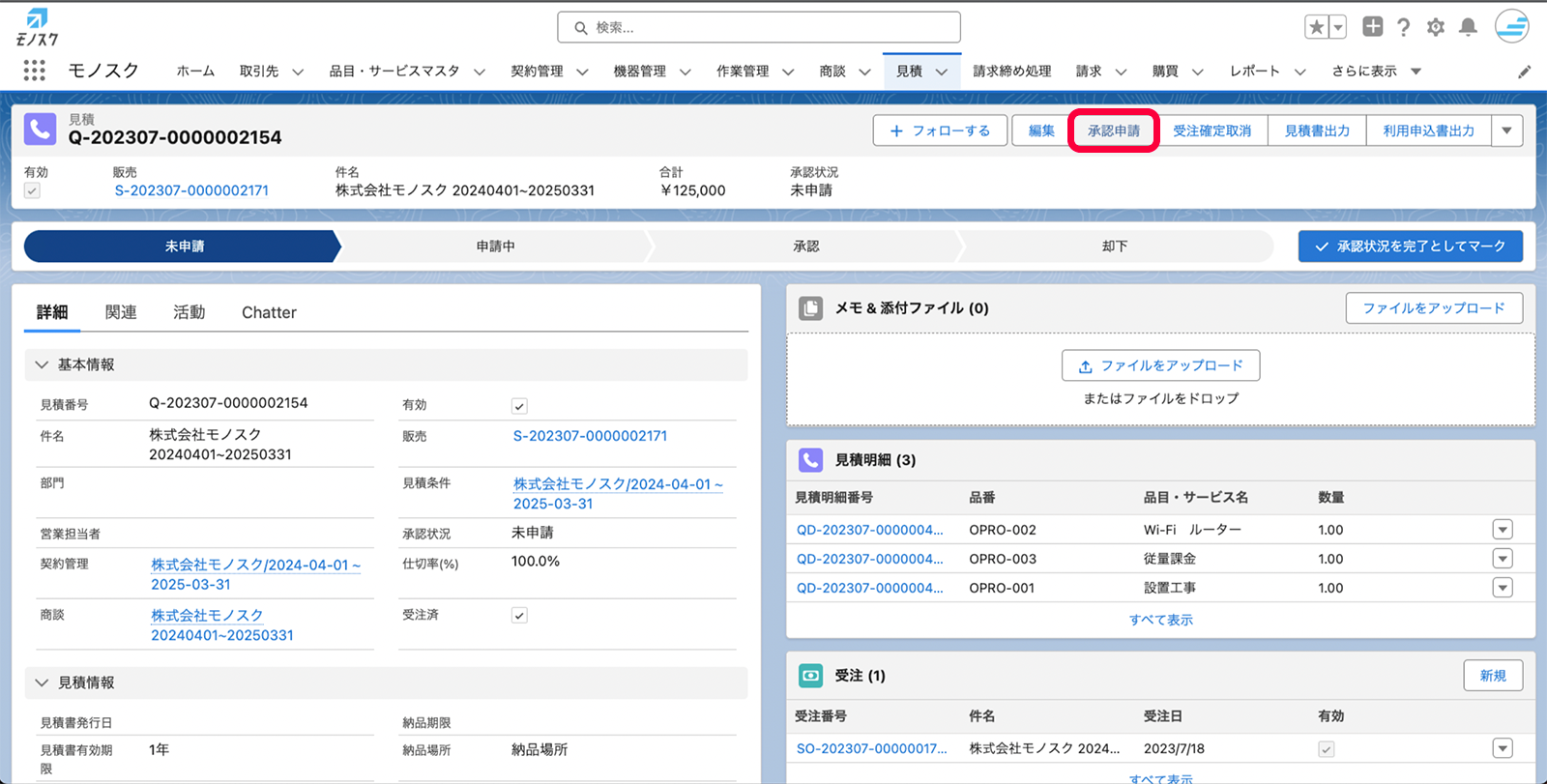This screenshot has width=1547, height=784.
Task: Collapse the 見積情報 section
Action: pos(42,682)
